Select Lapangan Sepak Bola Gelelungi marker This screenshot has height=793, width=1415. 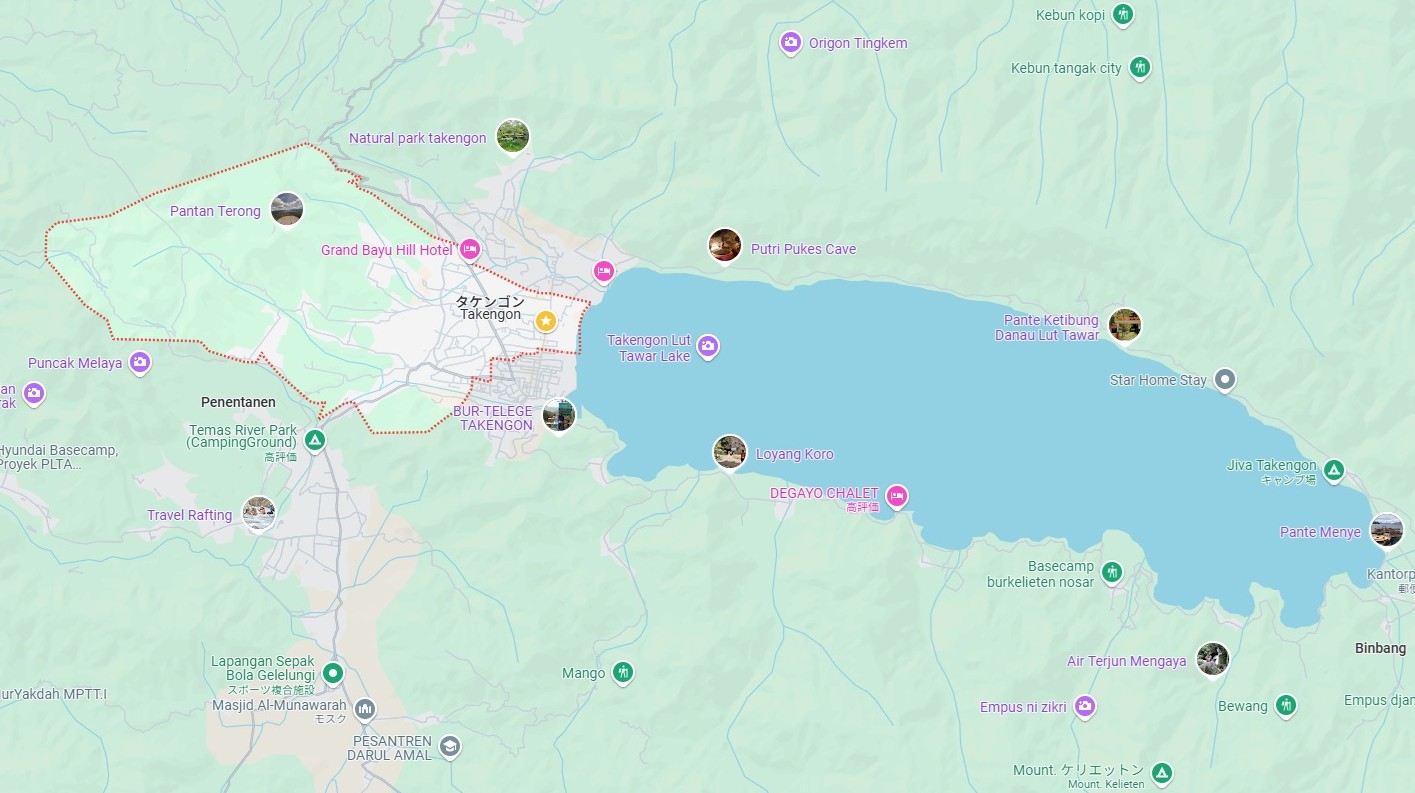pyautogui.click(x=333, y=673)
